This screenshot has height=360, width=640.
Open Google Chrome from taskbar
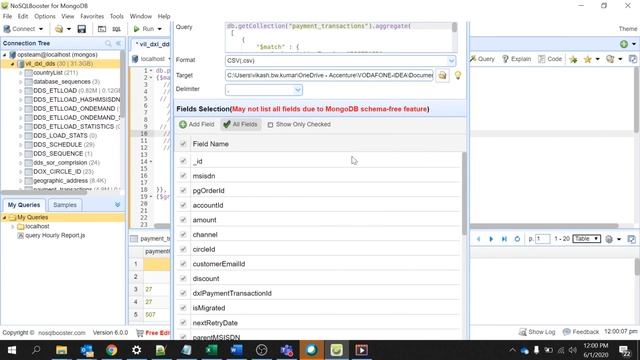point(111,350)
